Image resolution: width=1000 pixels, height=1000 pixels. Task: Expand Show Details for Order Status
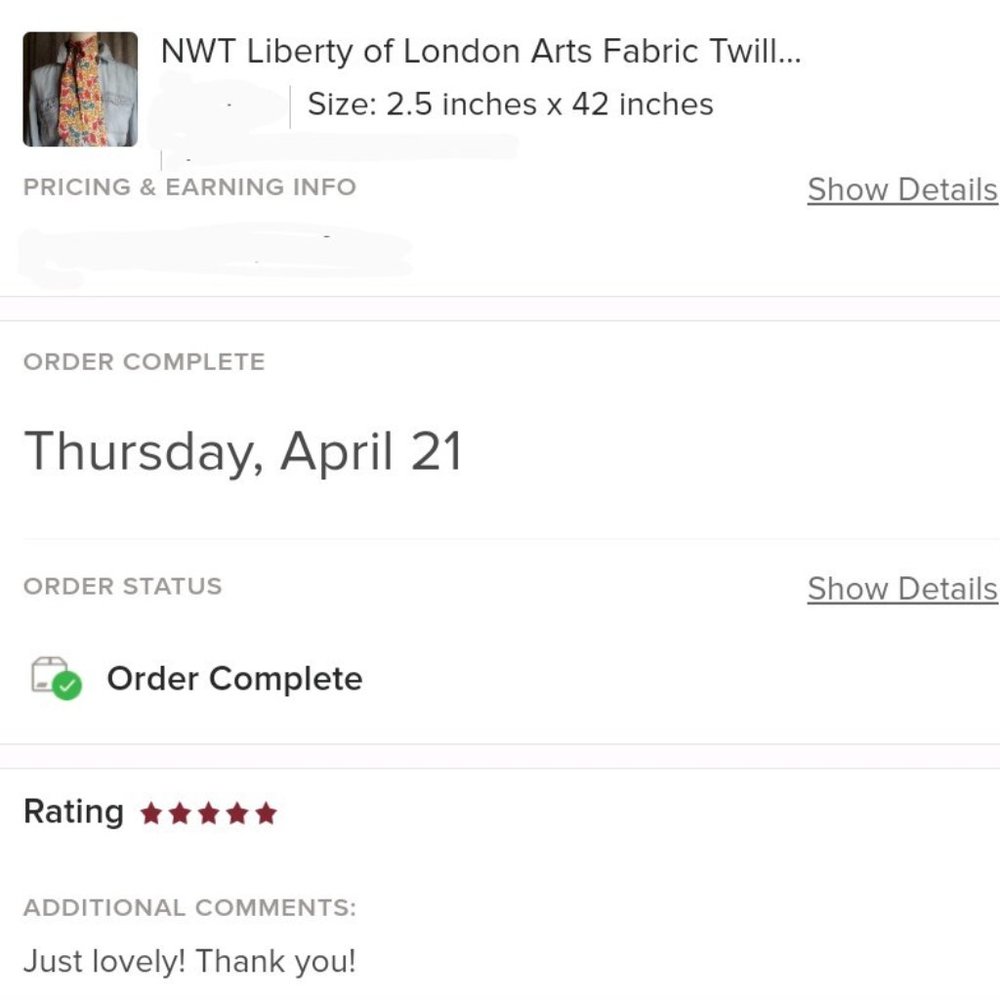pos(902,589)
